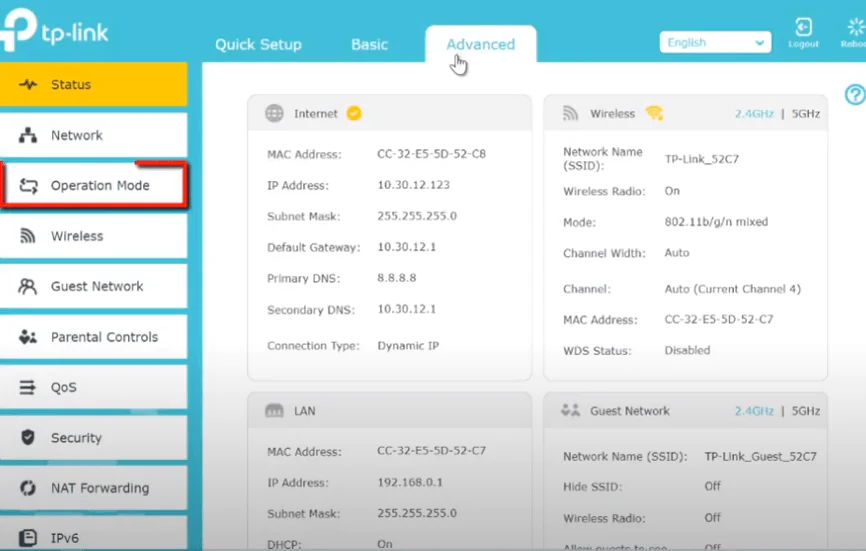Switch Guest Network panel to 5GHz
This screenshot has height=551, width=866.
click(x=806, y=411)
